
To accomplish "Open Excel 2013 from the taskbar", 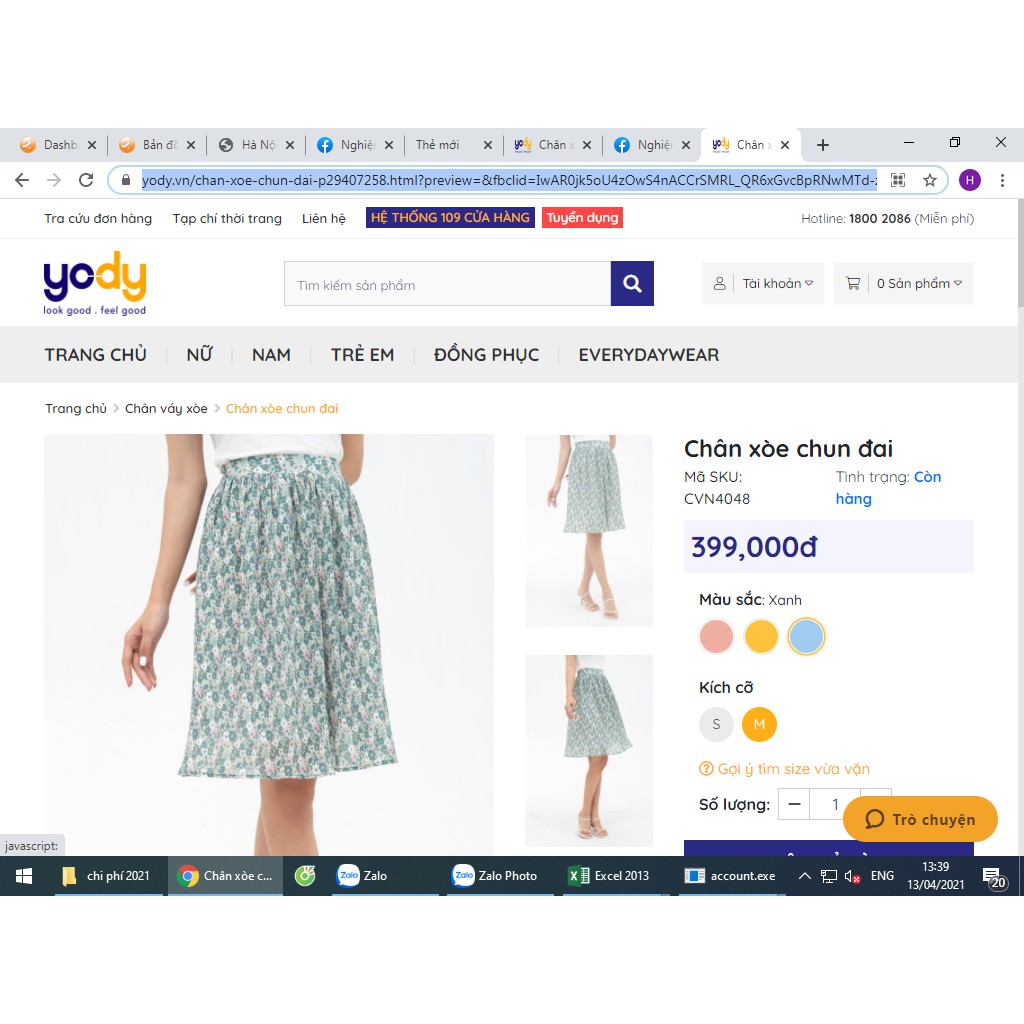I will click(x=610, y=876).
